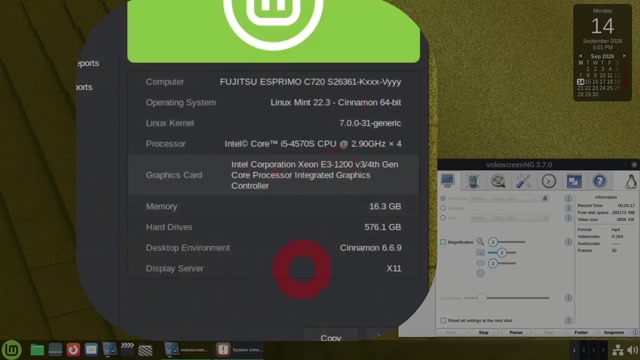Viewport: 640px width, 360px height.
Task: Open the Linux Mint start menu
Action: pyautogui.click(x=12, y=350)
